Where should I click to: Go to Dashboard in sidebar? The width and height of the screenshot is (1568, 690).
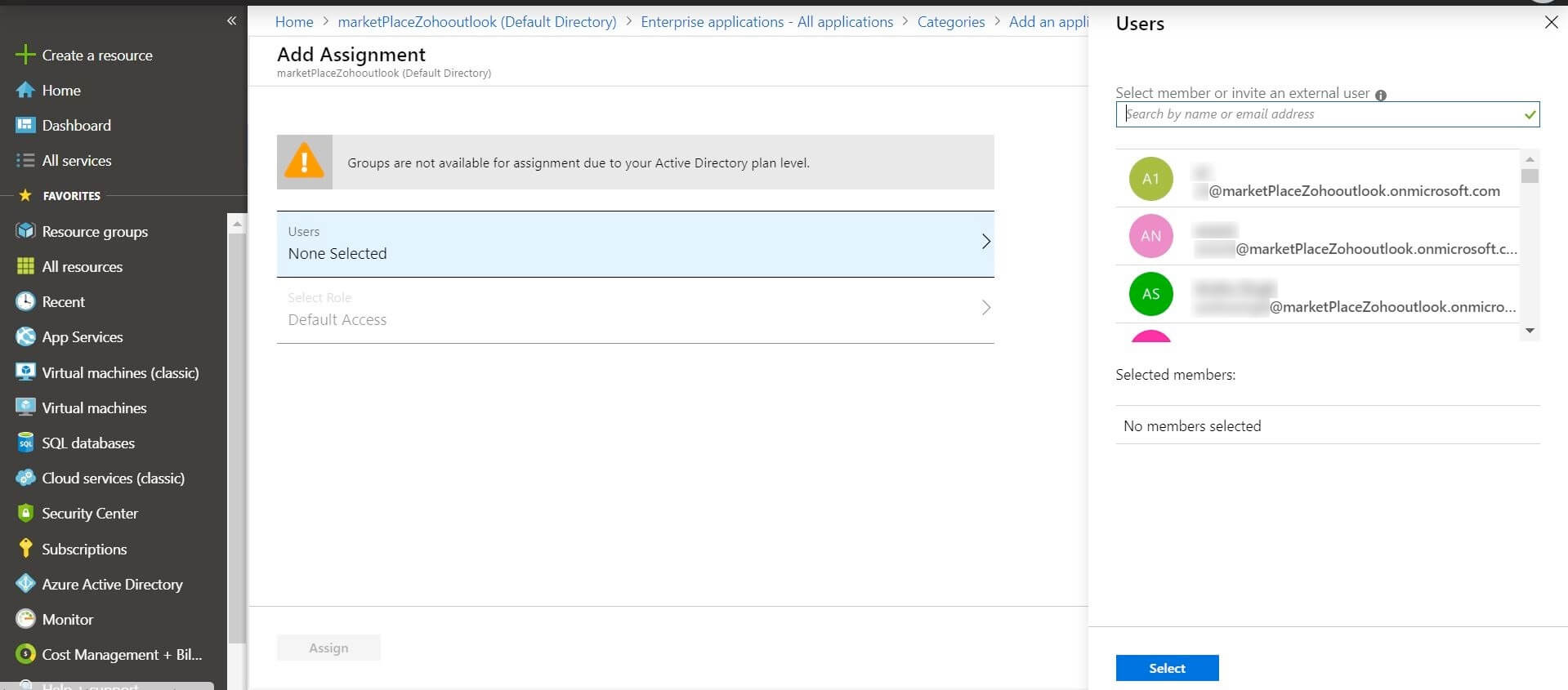click(76, 126)
